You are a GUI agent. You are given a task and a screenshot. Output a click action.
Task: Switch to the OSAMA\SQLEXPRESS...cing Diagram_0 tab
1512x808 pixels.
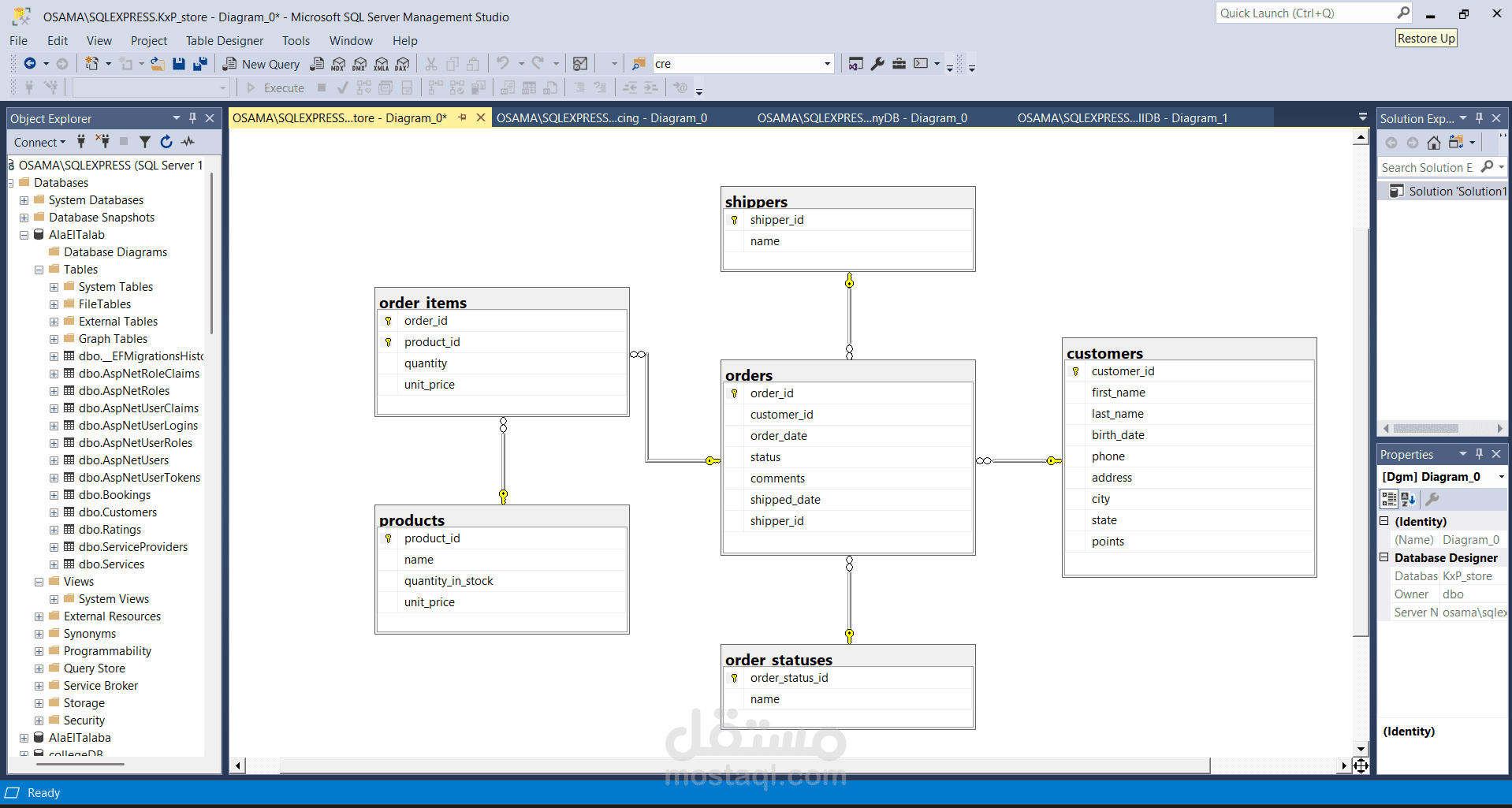601,118
